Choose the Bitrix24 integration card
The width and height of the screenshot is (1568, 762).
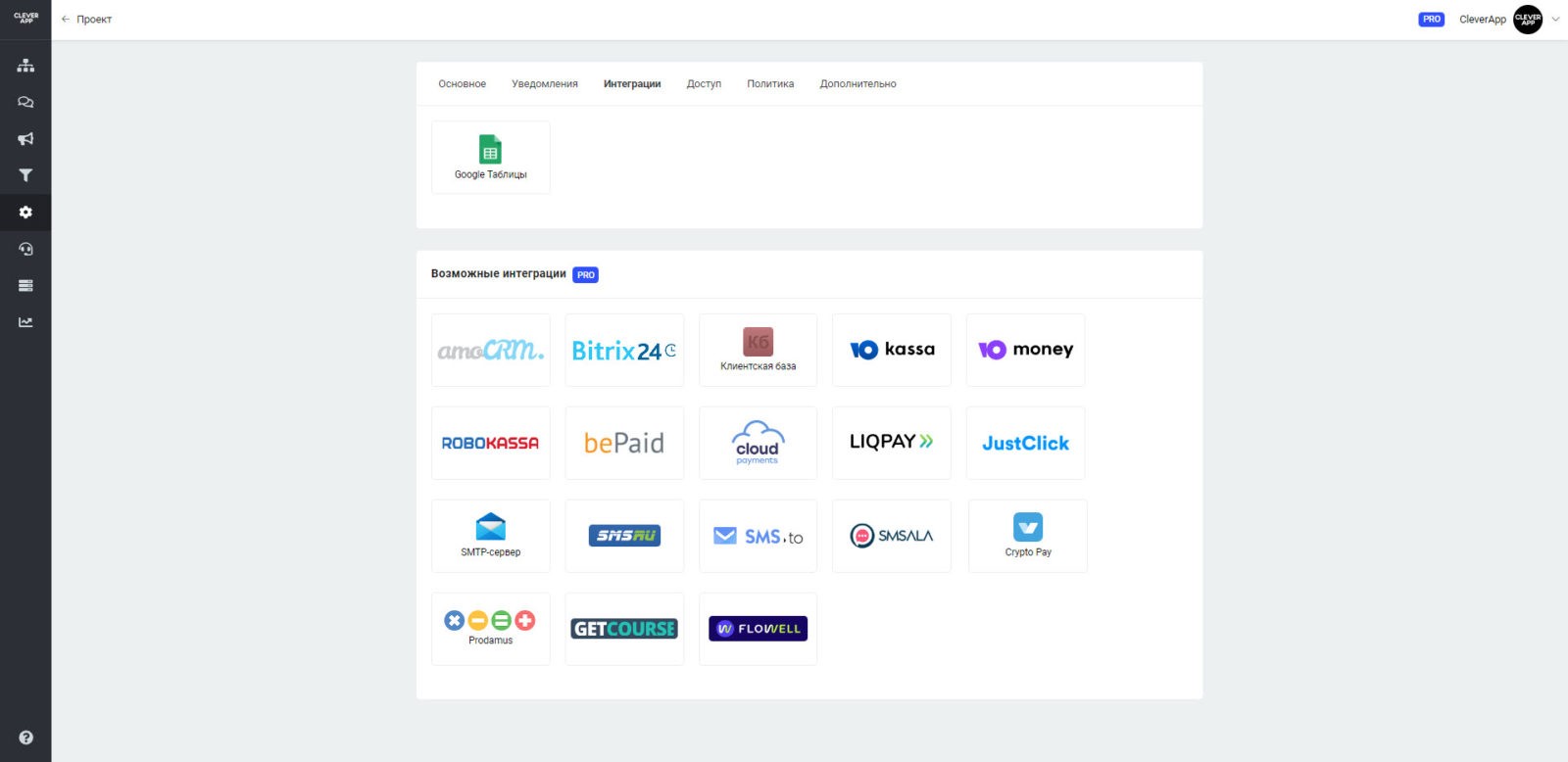point(624,351)
